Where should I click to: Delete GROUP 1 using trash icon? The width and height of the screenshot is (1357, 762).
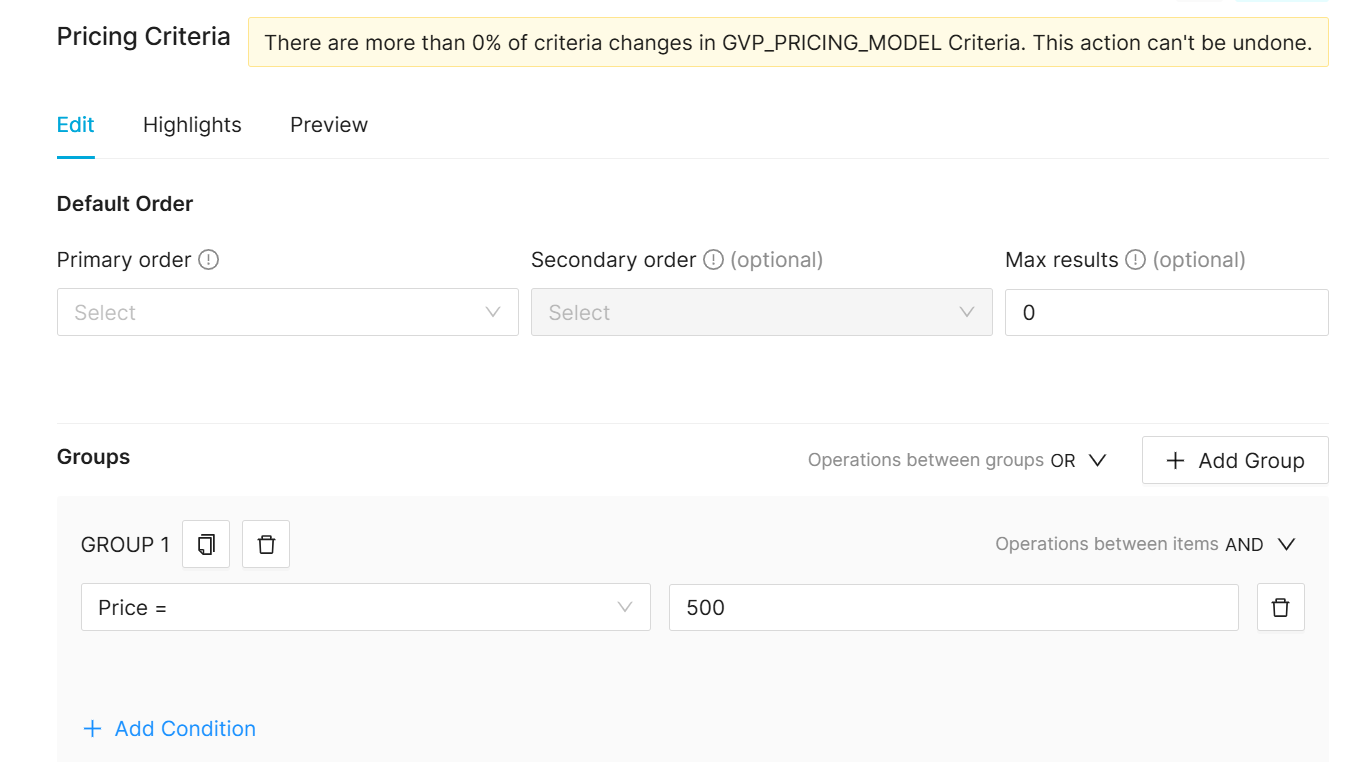point(266,544)
